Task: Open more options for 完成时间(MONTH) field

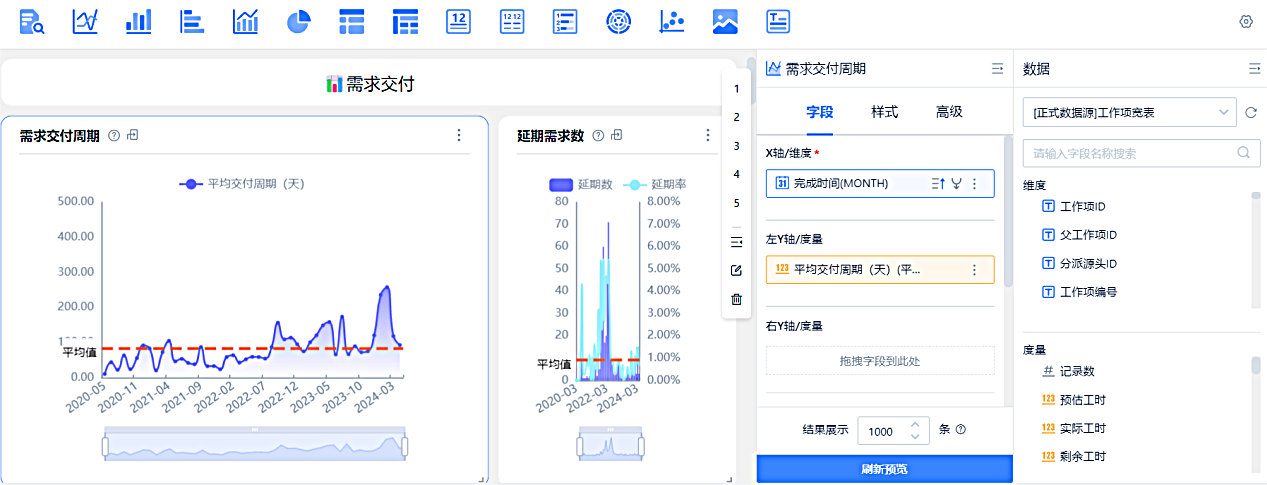Action: [x=974, y=184]
